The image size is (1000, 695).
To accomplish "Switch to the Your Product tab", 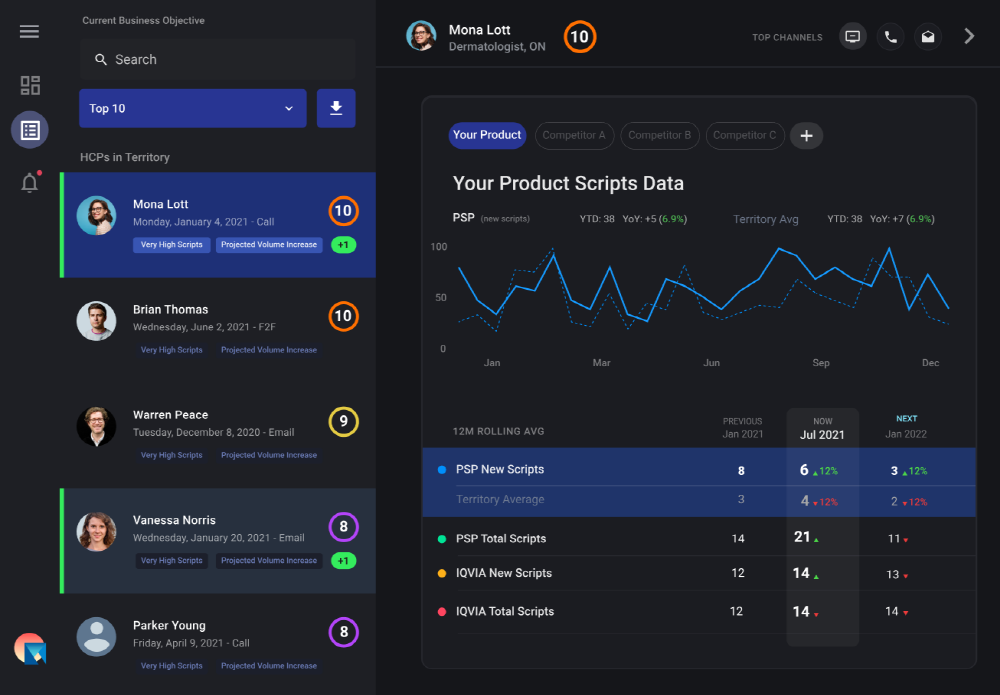I will (487, 135).
